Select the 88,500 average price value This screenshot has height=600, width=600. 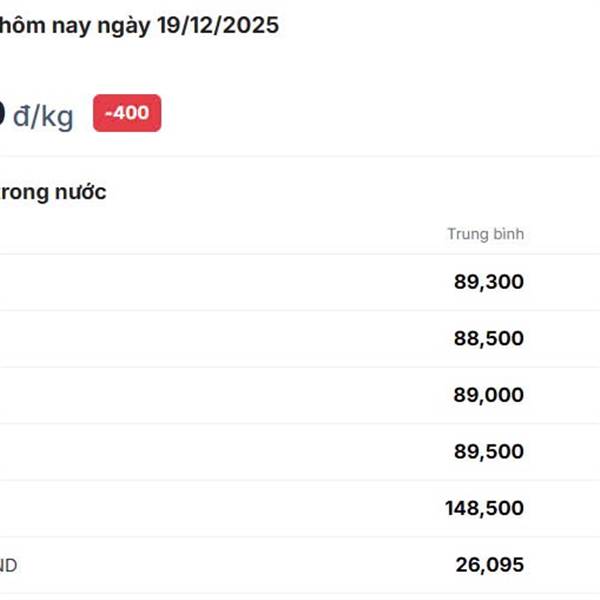(488, 338)
